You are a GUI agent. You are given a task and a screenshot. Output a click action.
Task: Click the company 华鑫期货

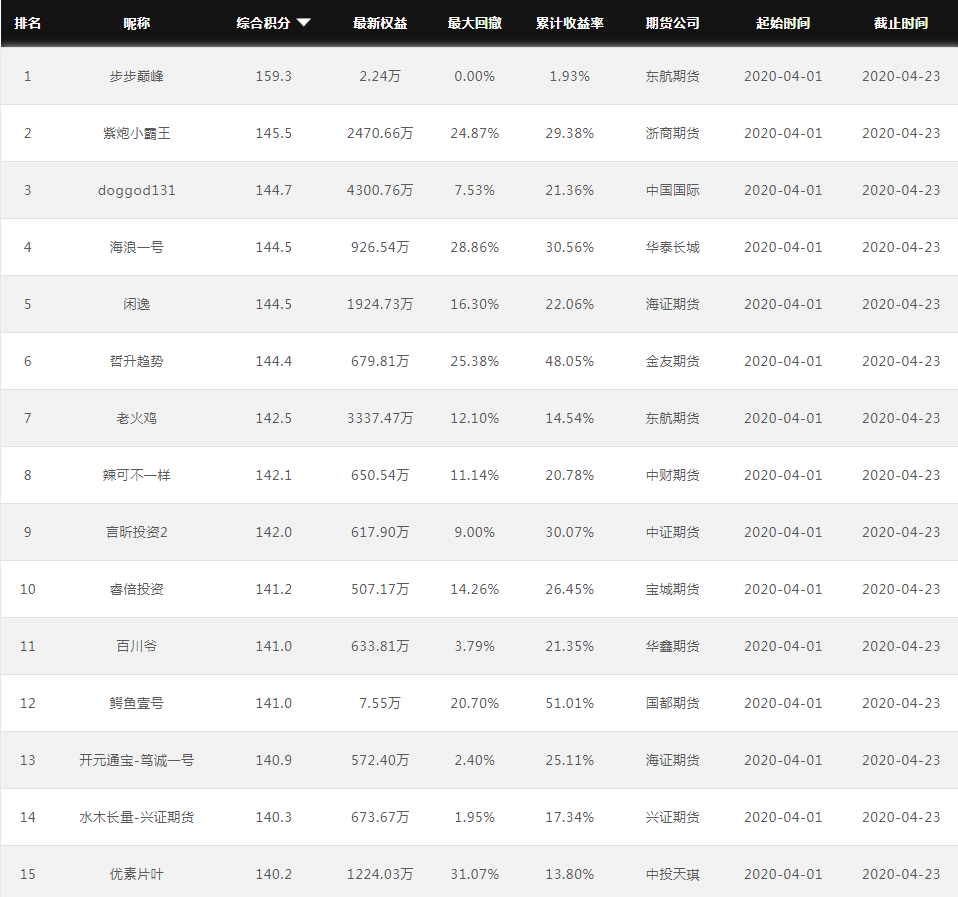[x=673, y=646]
